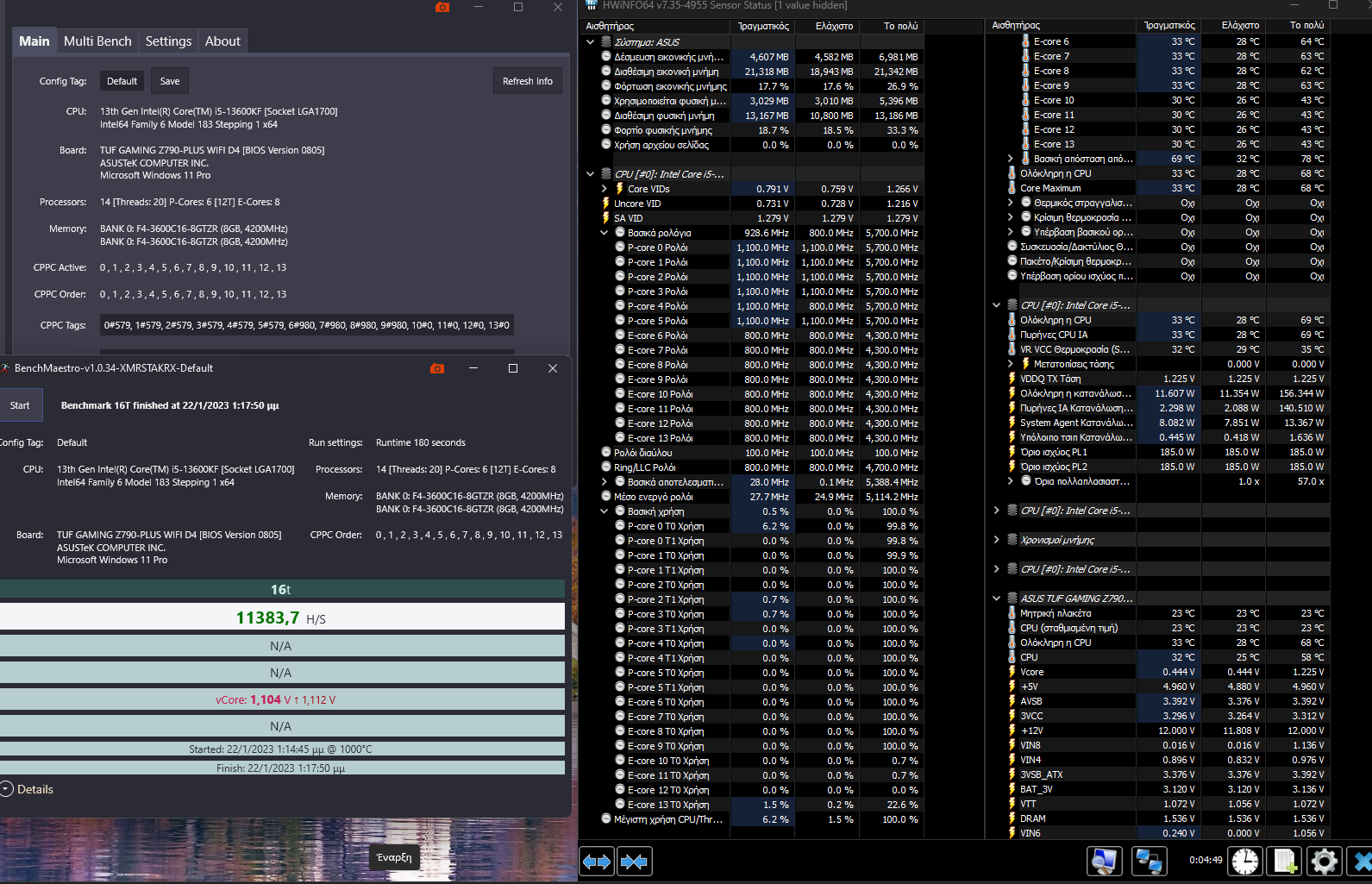
Task: Select the +12V voltage row
Action: (x=1168, y=730)
